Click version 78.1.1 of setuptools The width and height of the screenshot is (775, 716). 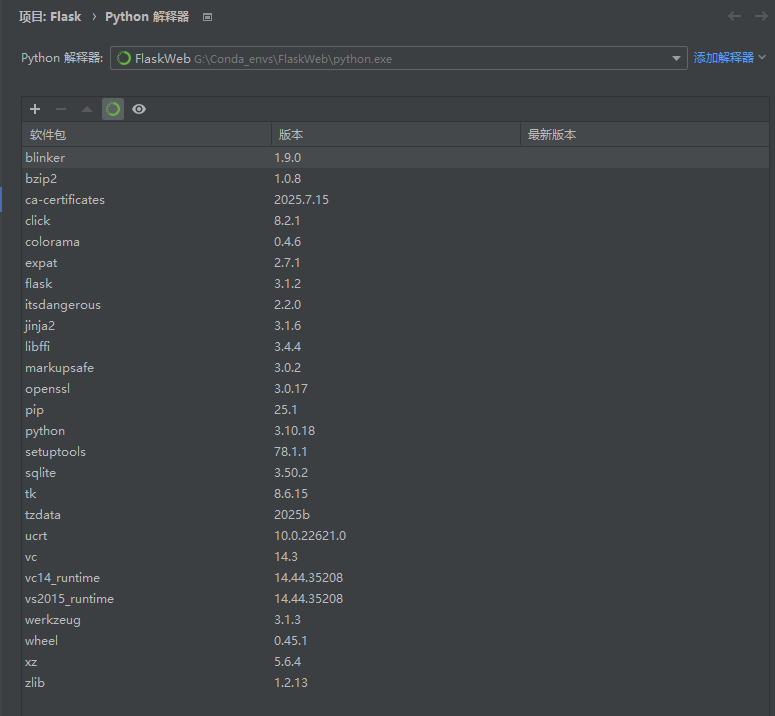click(291, 452)
